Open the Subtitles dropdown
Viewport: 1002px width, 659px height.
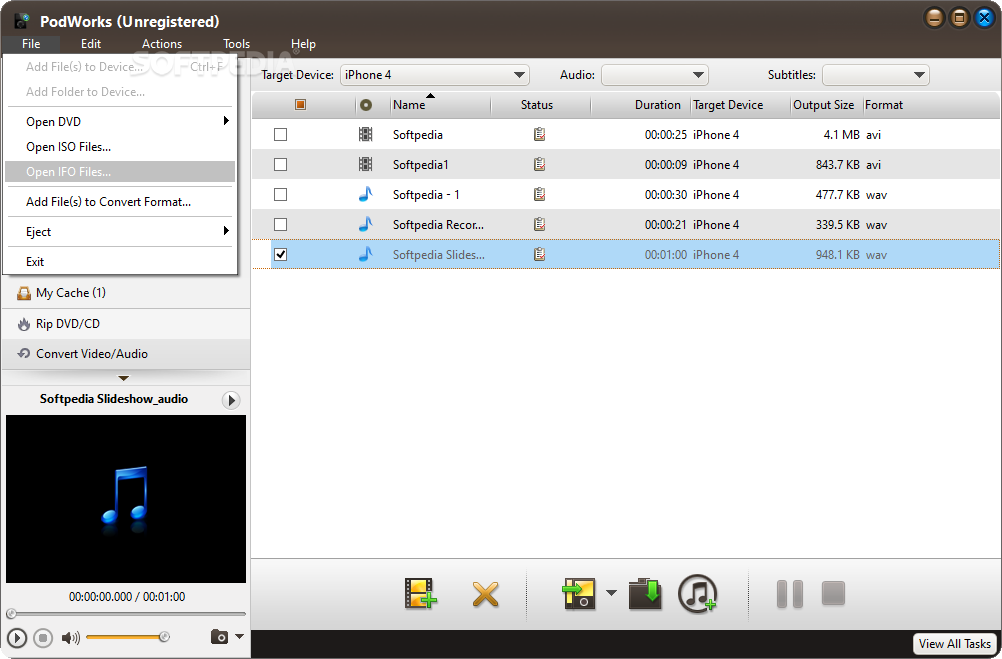(875, 75)
